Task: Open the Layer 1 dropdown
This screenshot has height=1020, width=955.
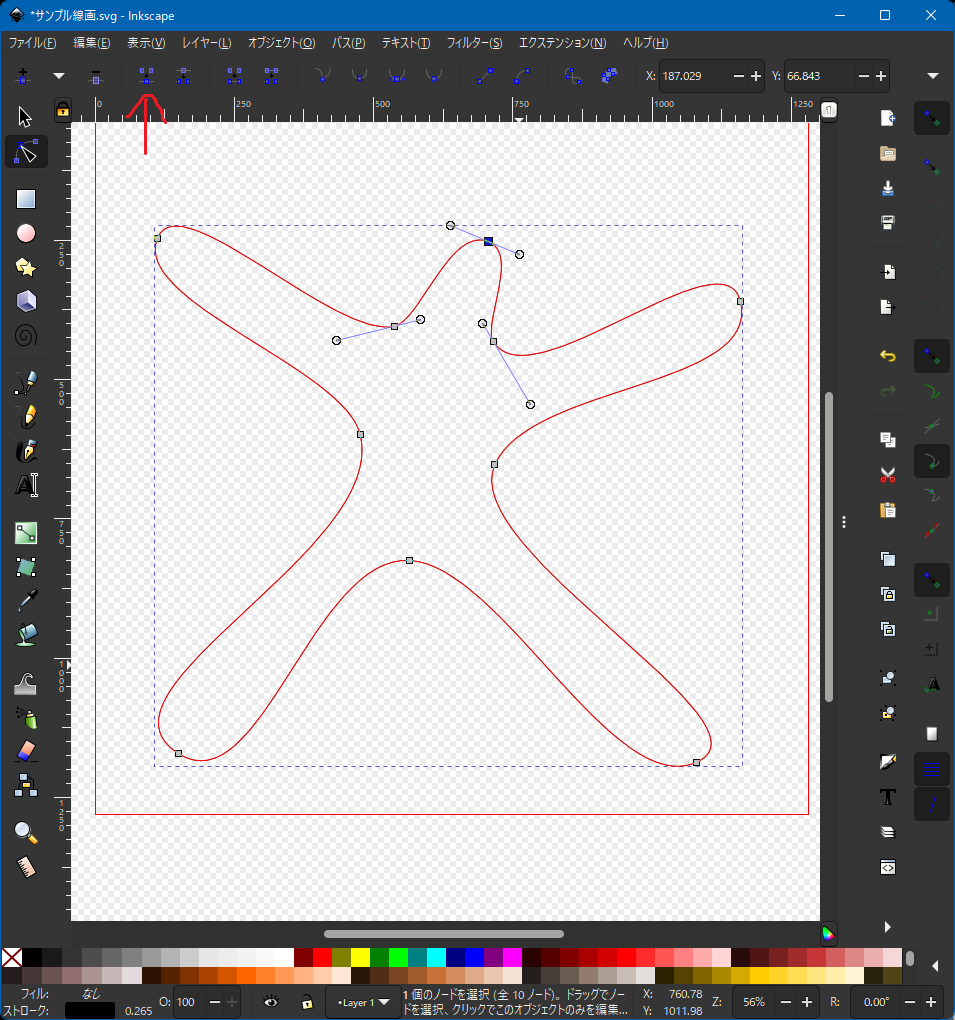Action: pos(363,1001)
